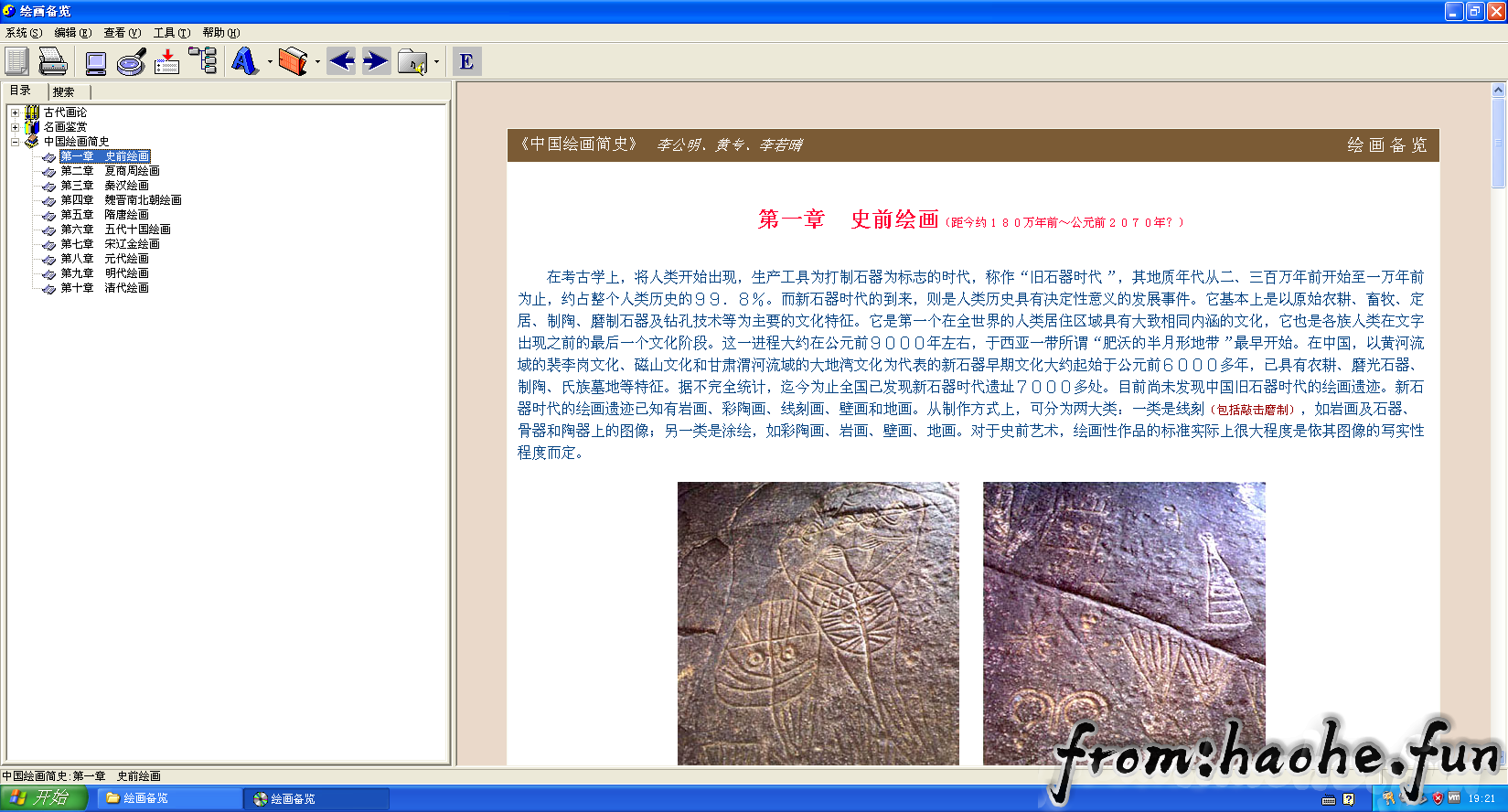
Task: Click the left rock carving image
Action: tap(818, 624)
